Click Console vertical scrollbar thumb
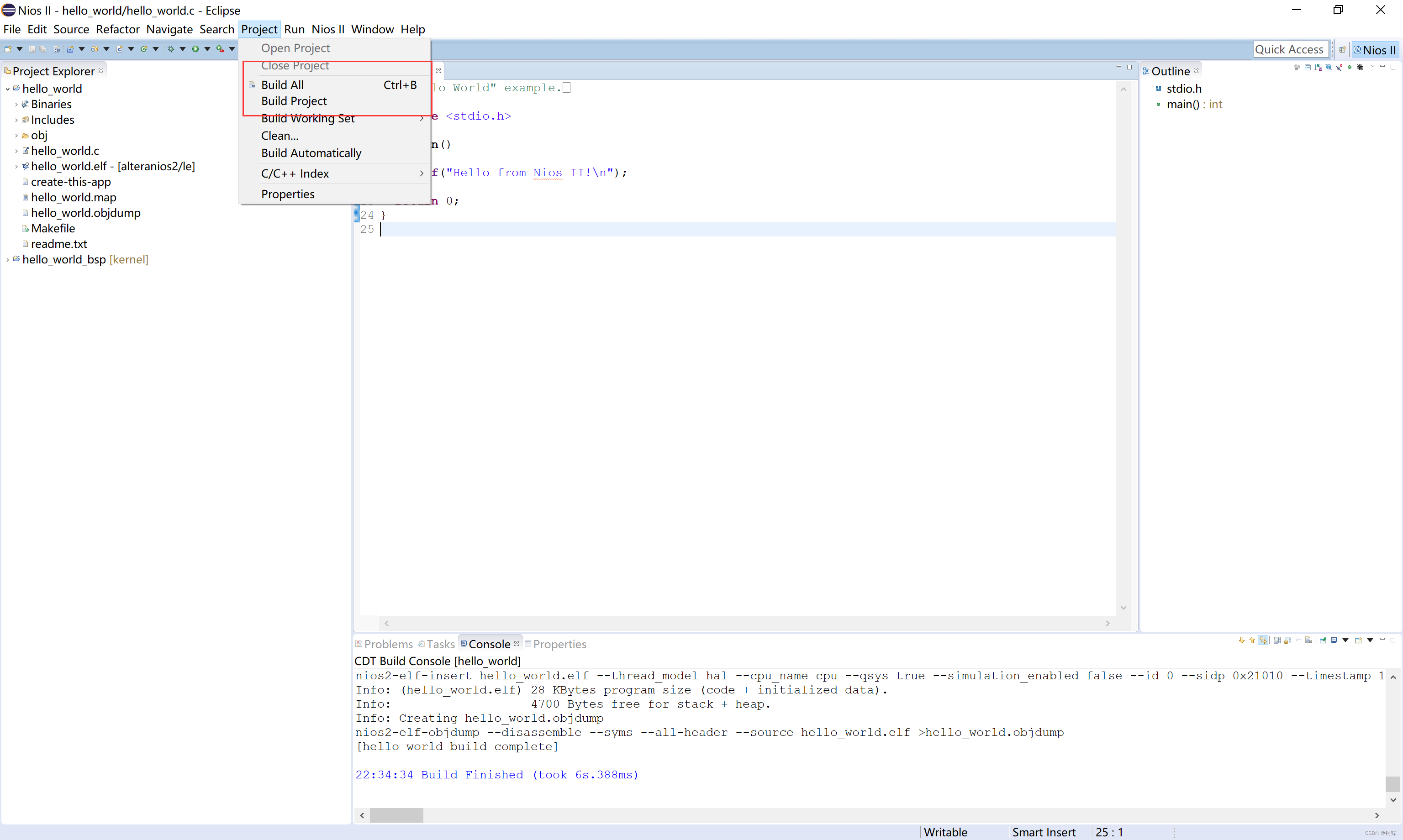The height and width of the screenshot is (840, 1403). click(x=1393, y=784)
